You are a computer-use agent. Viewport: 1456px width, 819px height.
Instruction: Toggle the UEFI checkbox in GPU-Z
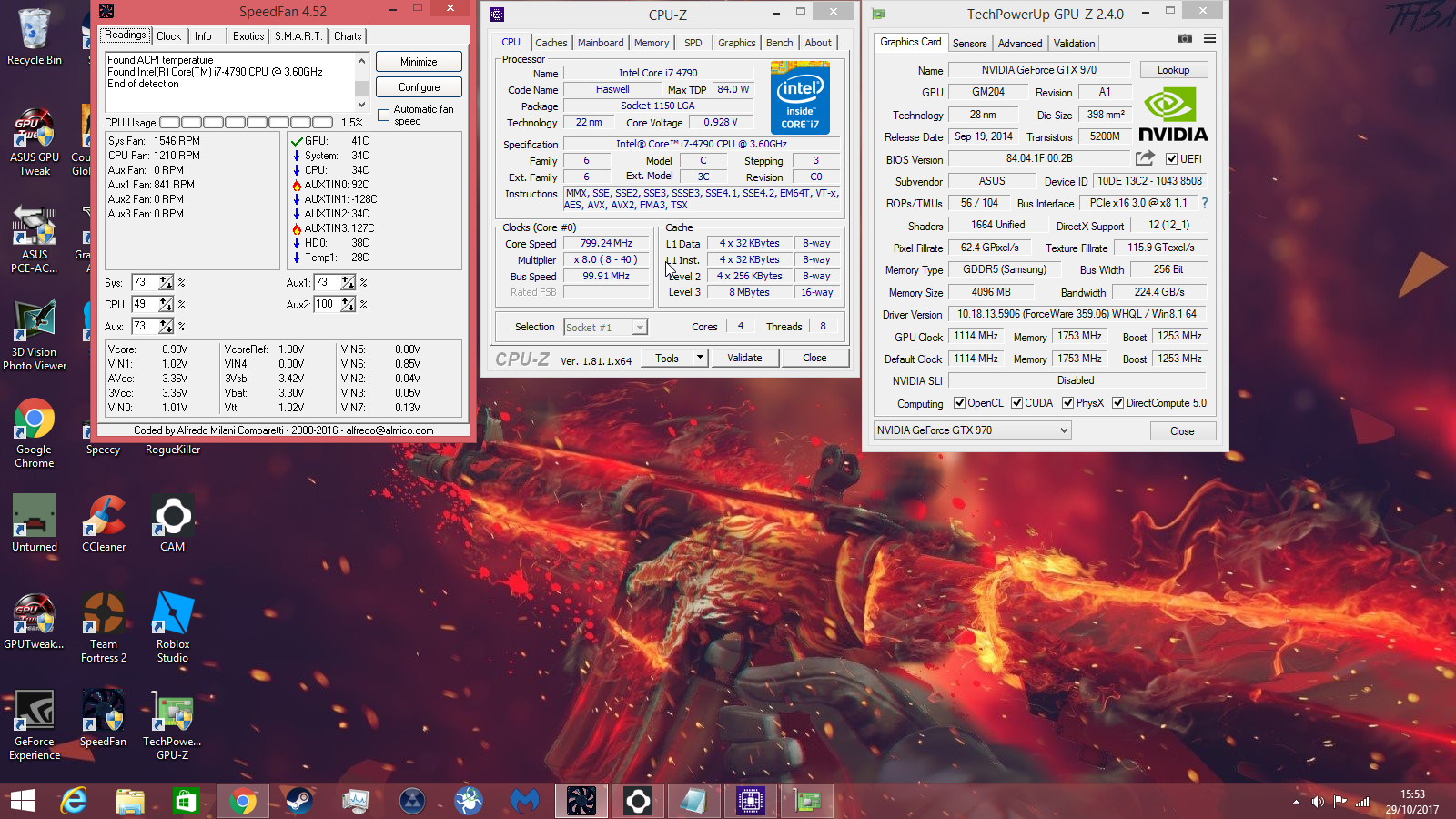pyautogui.click(x=1172, y=158)
